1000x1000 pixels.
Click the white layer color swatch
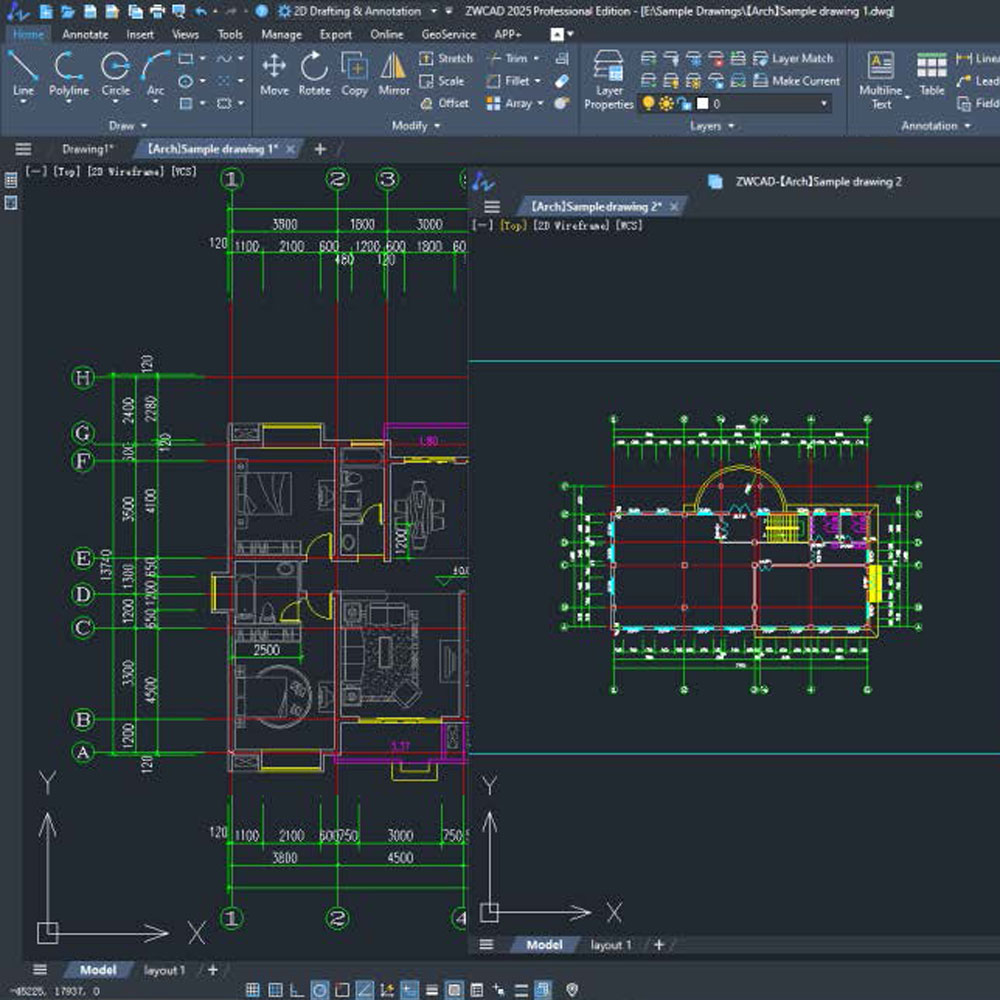702,103
